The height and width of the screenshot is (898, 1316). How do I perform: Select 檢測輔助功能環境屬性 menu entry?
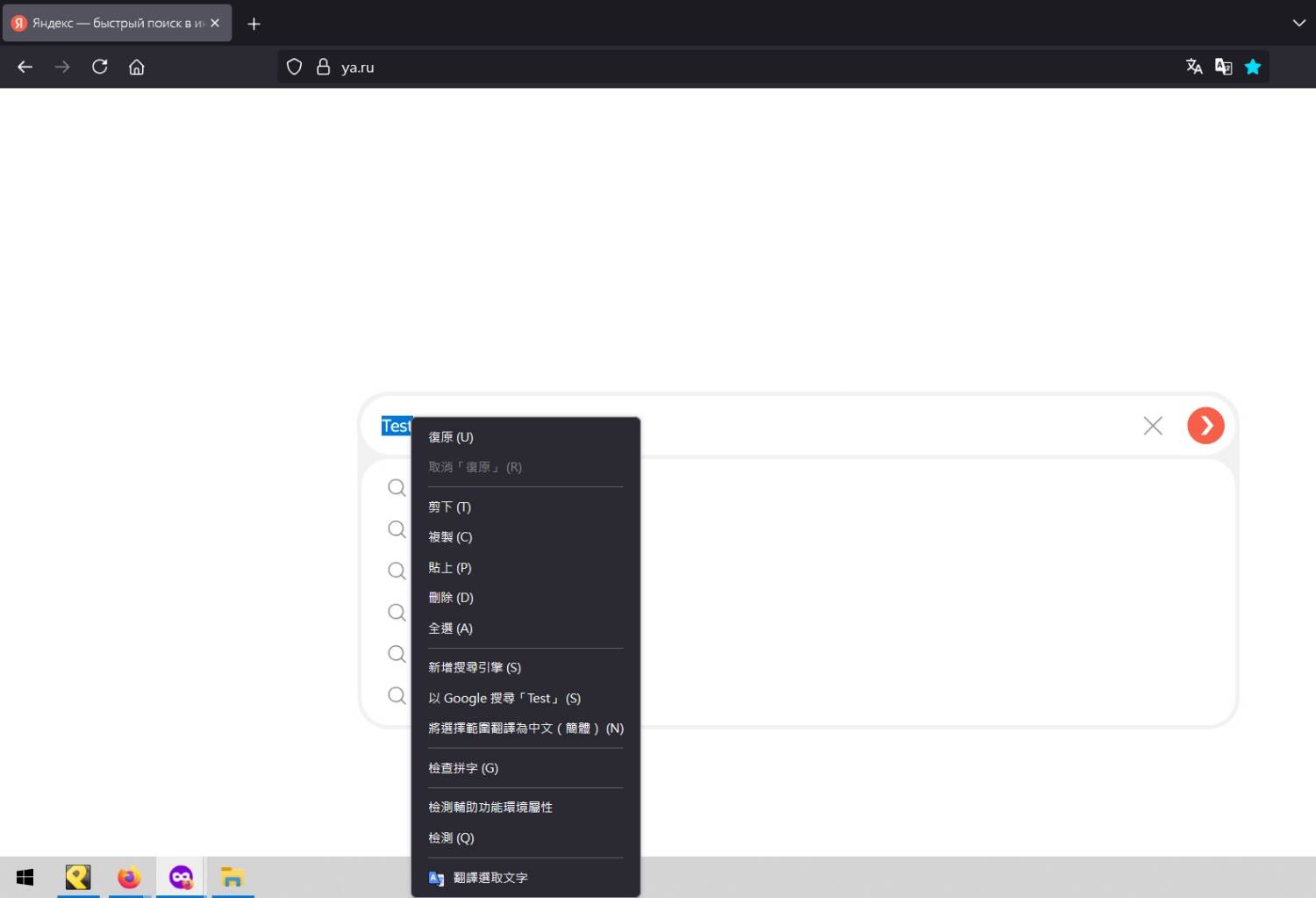tap(526, 808)
